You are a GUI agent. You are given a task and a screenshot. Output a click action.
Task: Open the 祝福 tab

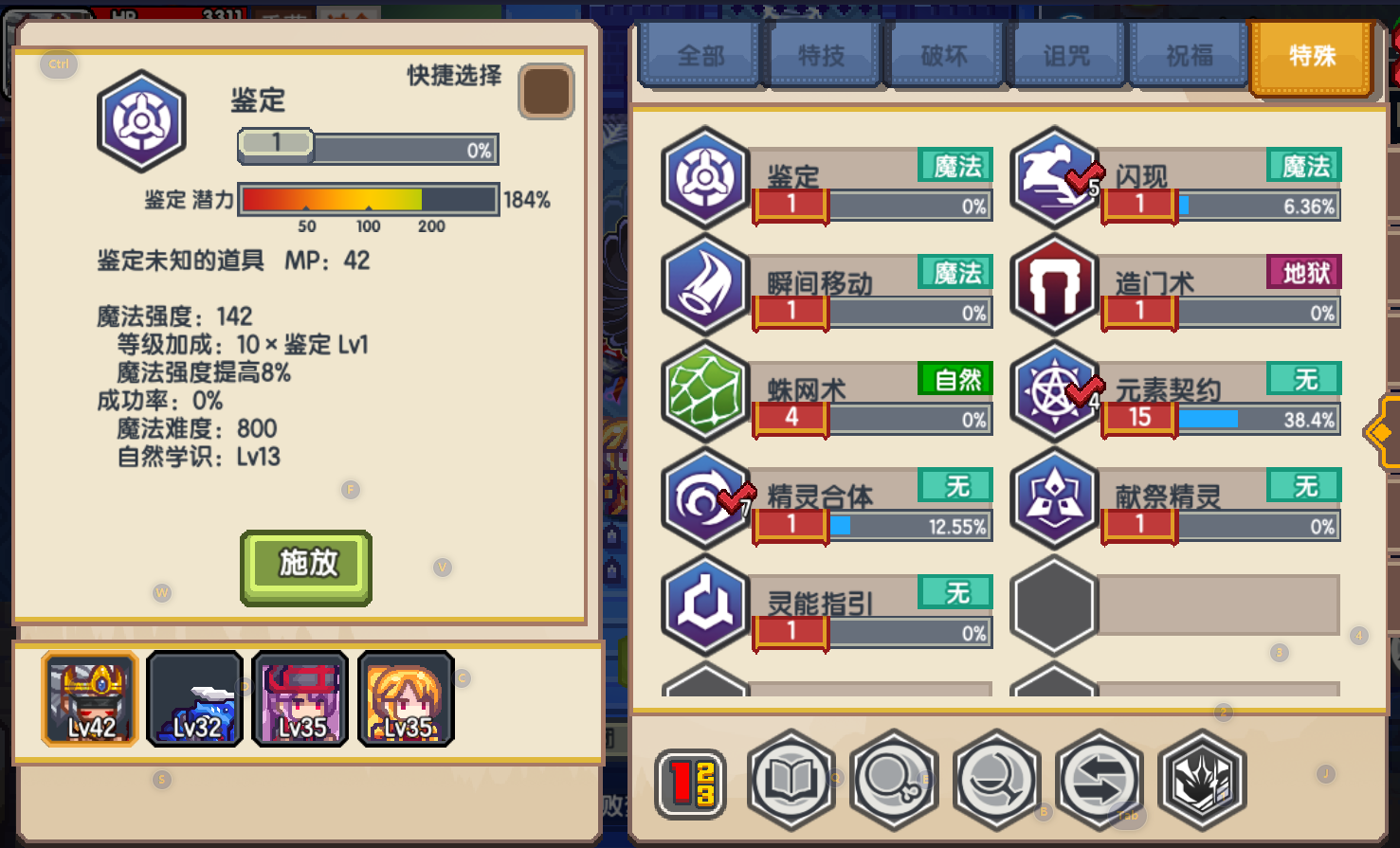point(1190,56)
